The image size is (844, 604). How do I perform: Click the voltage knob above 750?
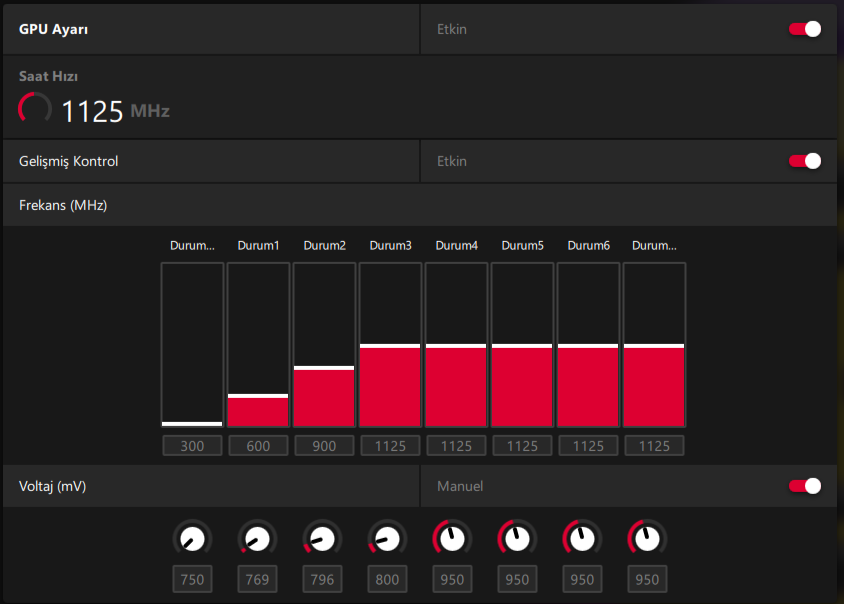[192, 539]
